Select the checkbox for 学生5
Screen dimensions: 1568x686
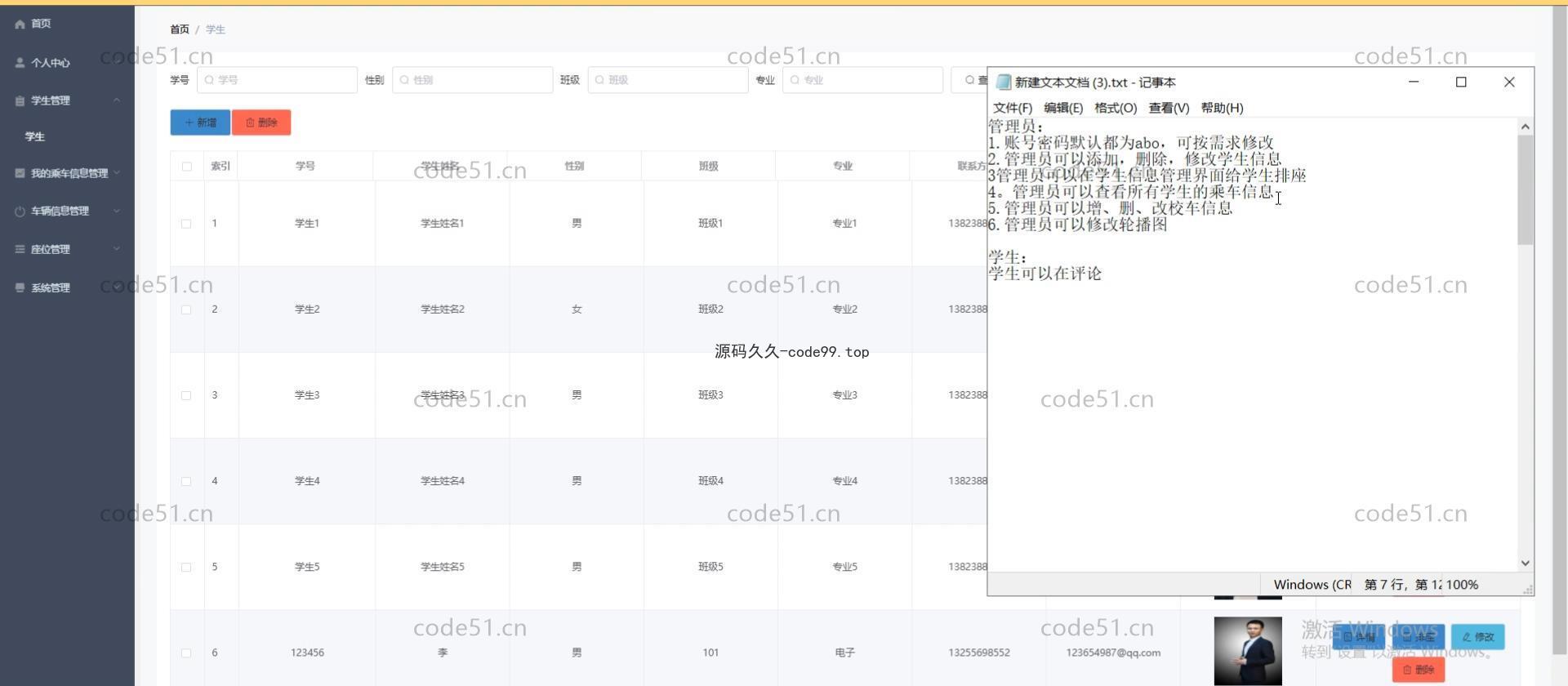(186, 568)
